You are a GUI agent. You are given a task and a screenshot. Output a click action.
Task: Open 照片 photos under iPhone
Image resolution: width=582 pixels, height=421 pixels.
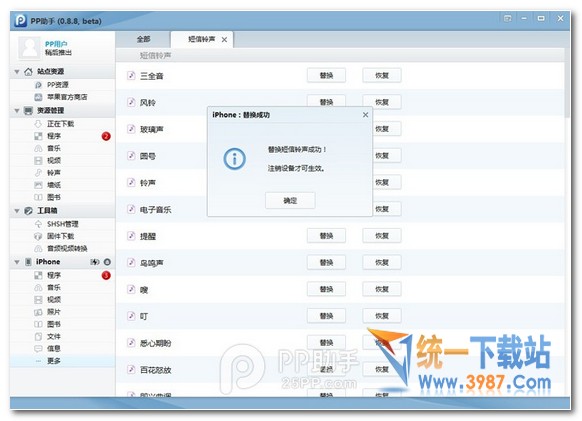[54, 312]
